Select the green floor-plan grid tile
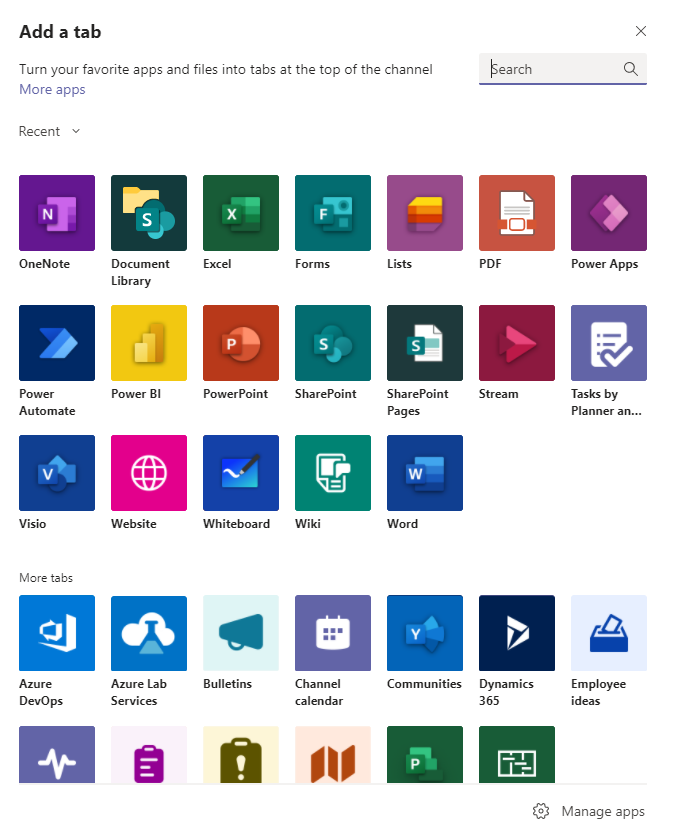Screen dimensions: 673x833 (517, 754)
